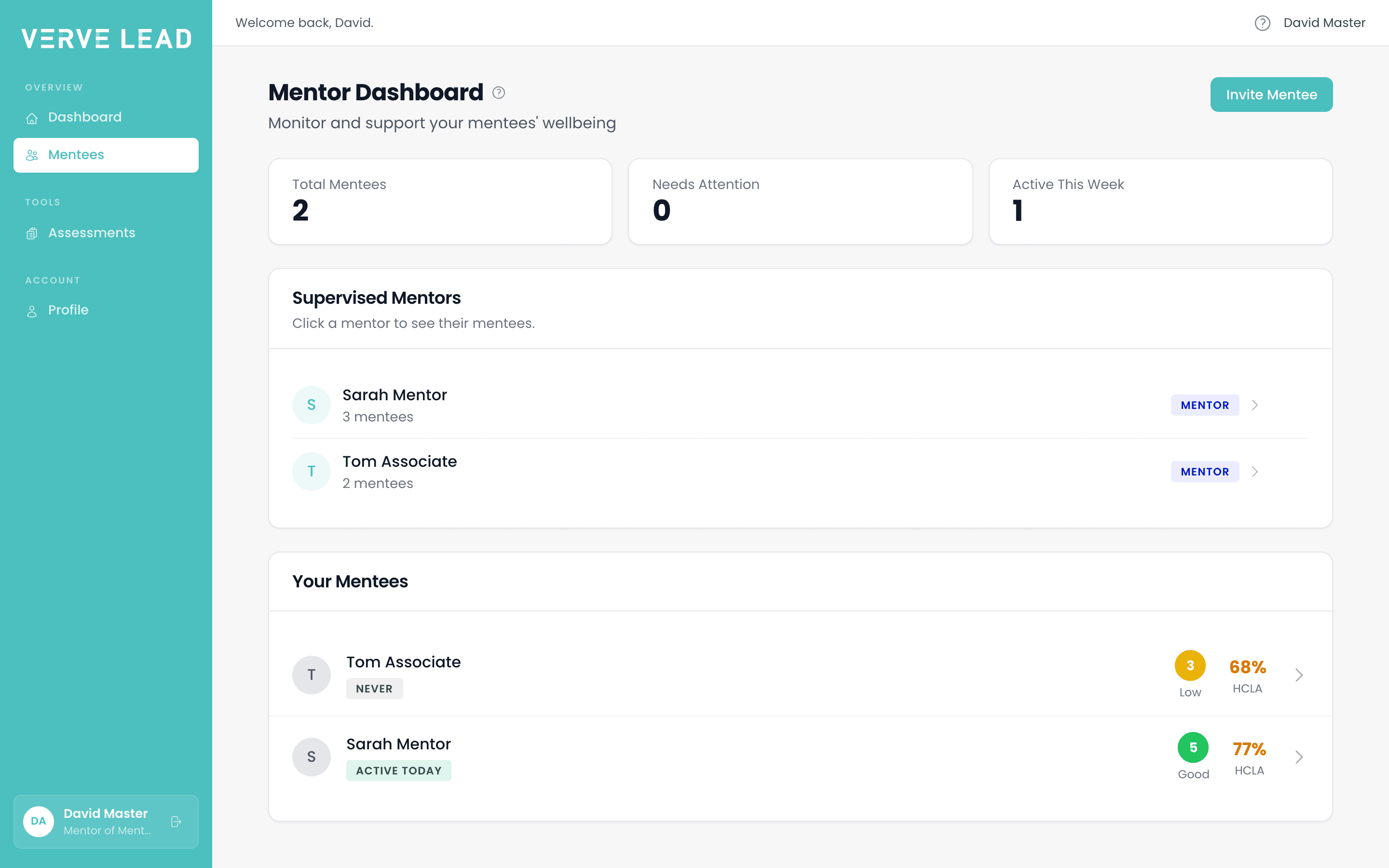The width and height of the screenshot is (1389, 868).
Task: Click the Your Mentees heading
Action: [x=350, y=582]
